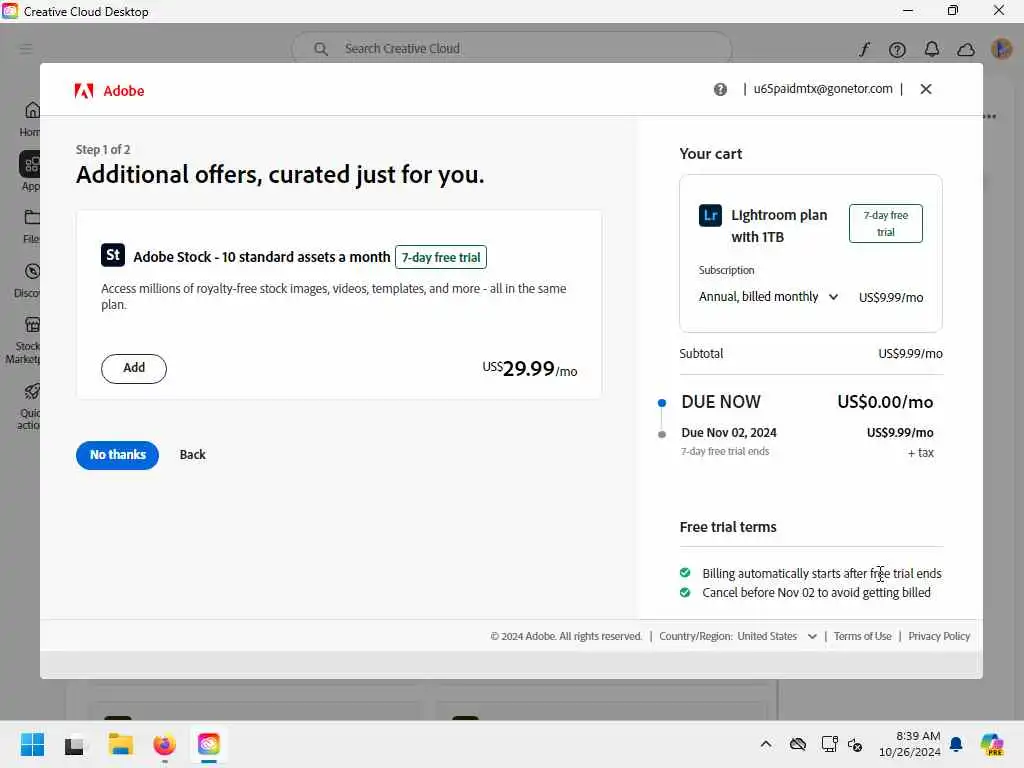Close the Adobe offers dialog
The image size is (1024, 768).
click(x=925, y=89)
